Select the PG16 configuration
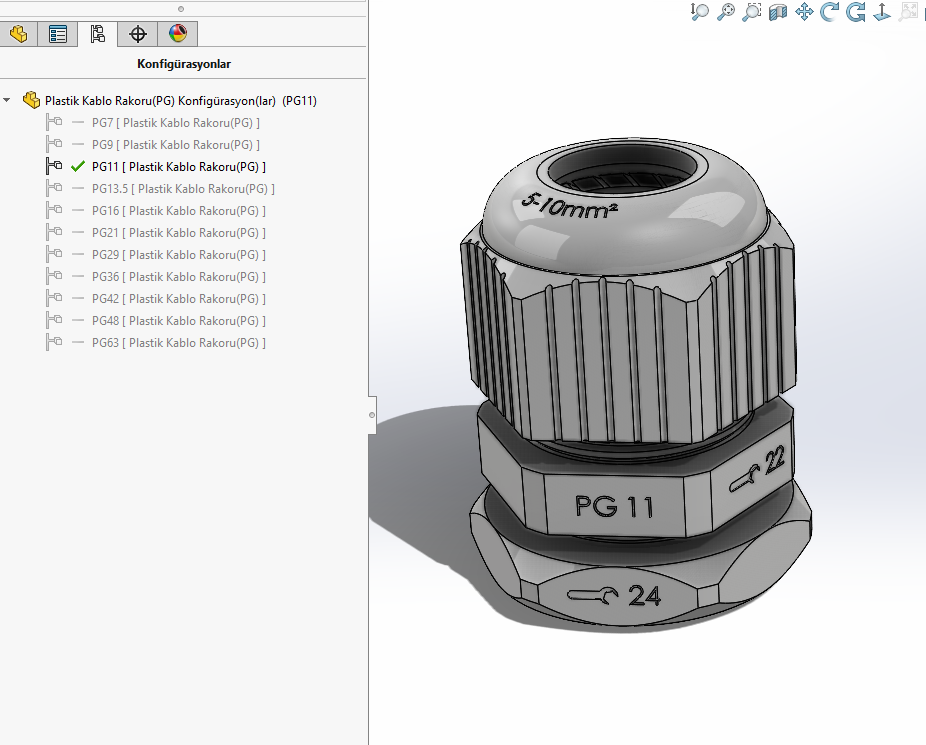This screenshot has width=926, height=745. pyautogui.click(x=178, y=211)
